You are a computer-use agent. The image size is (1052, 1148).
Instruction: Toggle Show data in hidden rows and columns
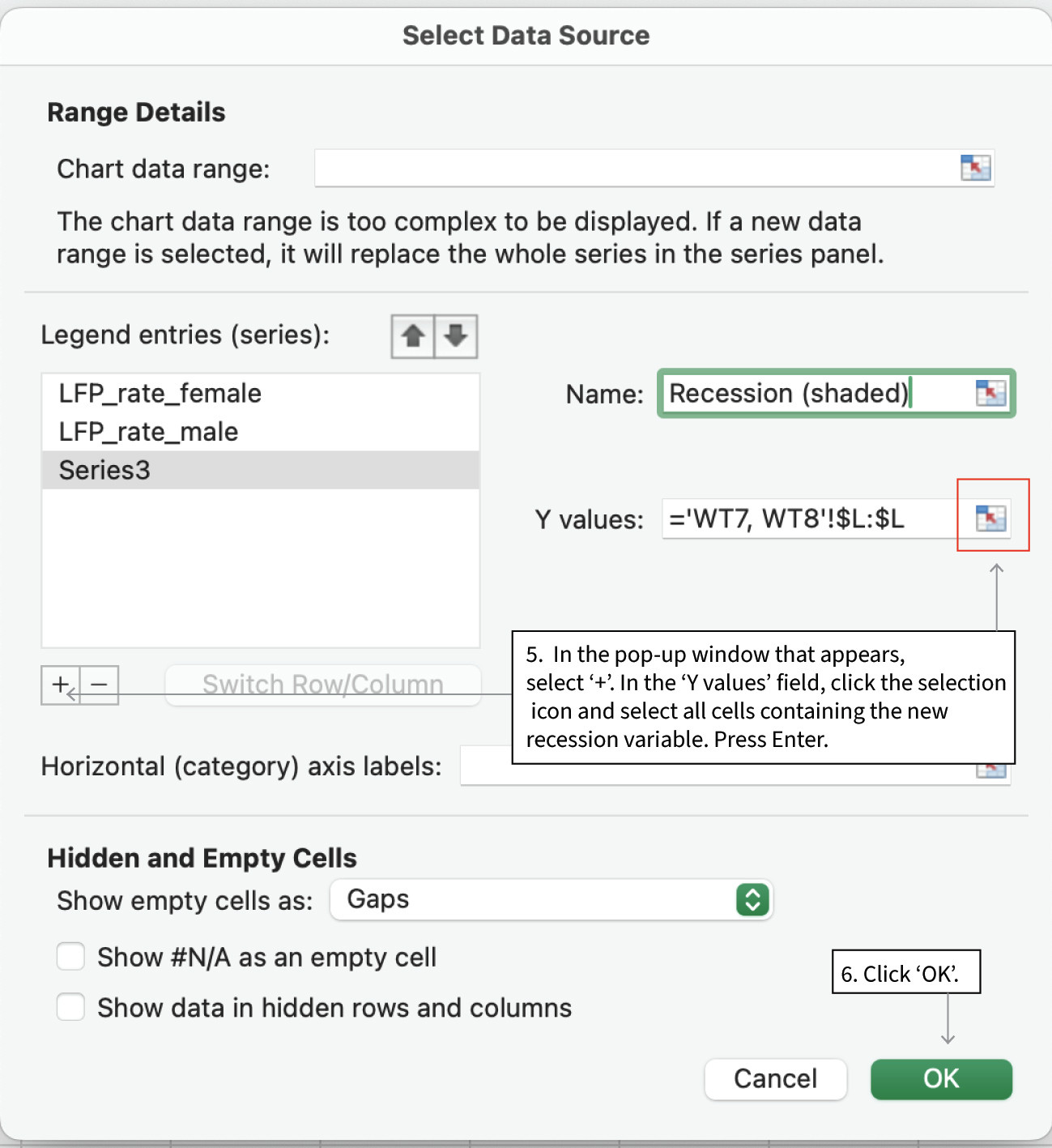pyautogui.click(x=71, y=1008)
